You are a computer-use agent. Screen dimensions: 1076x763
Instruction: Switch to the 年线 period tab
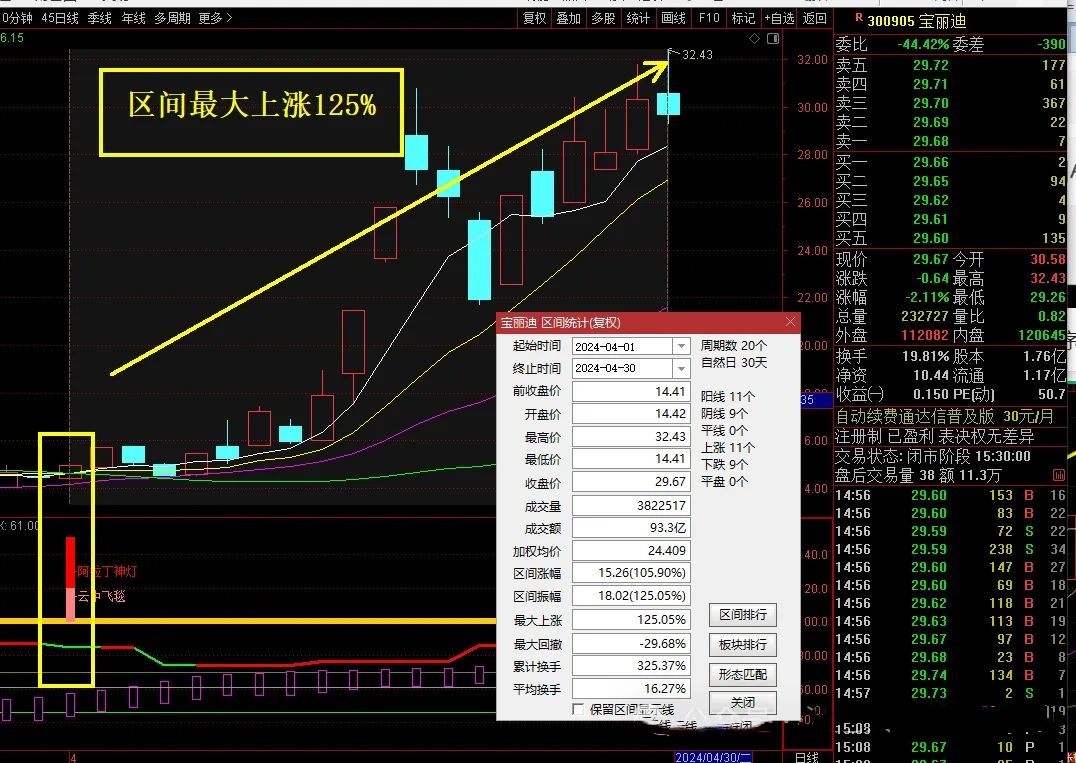click(x=133, y=18)
